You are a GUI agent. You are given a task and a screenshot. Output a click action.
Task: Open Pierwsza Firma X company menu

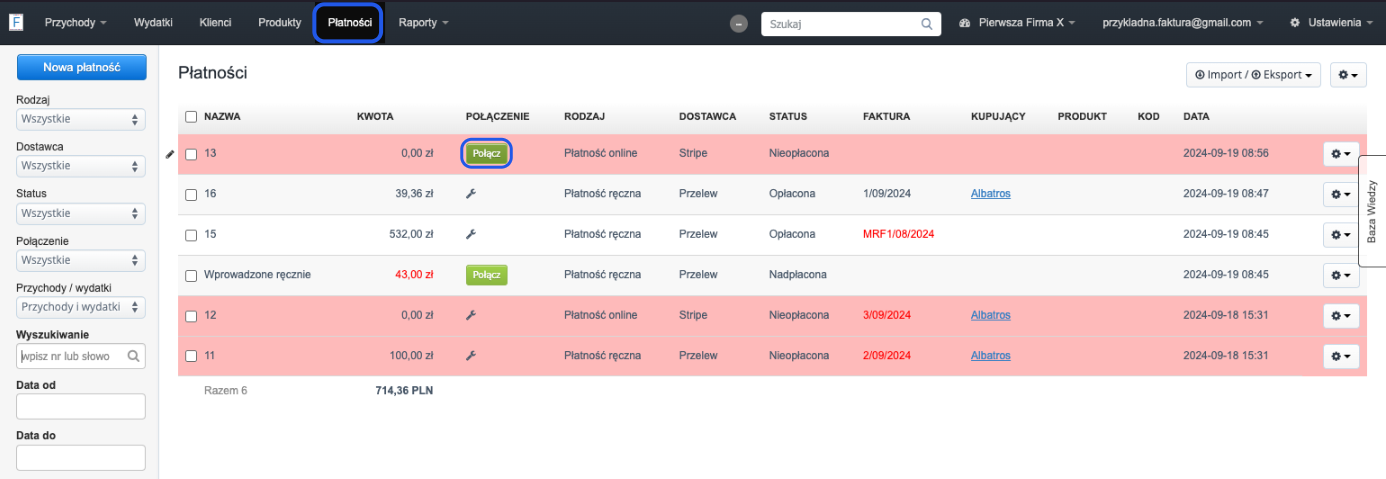click(x=1017, y=22)
